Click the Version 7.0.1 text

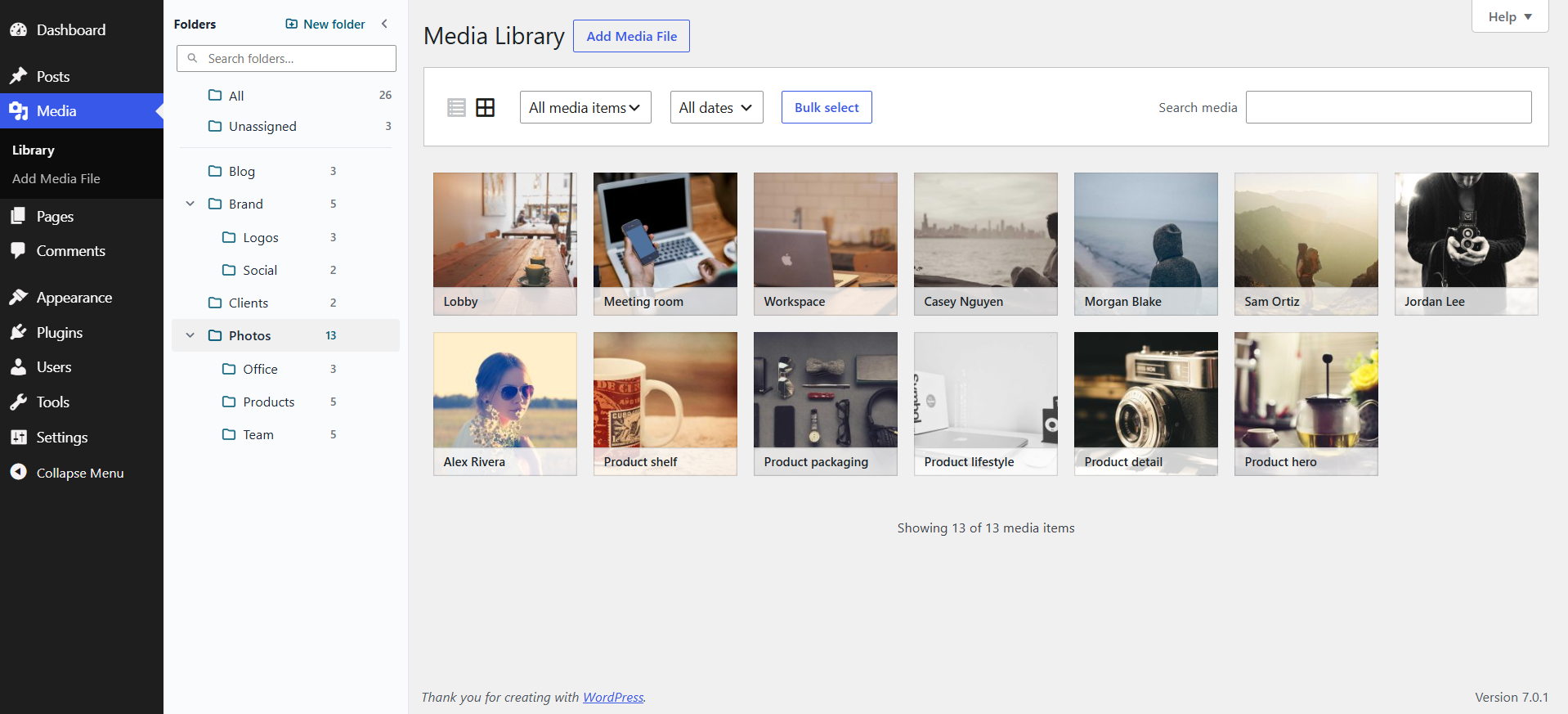pyautogui.click(x=1512, y=697)
